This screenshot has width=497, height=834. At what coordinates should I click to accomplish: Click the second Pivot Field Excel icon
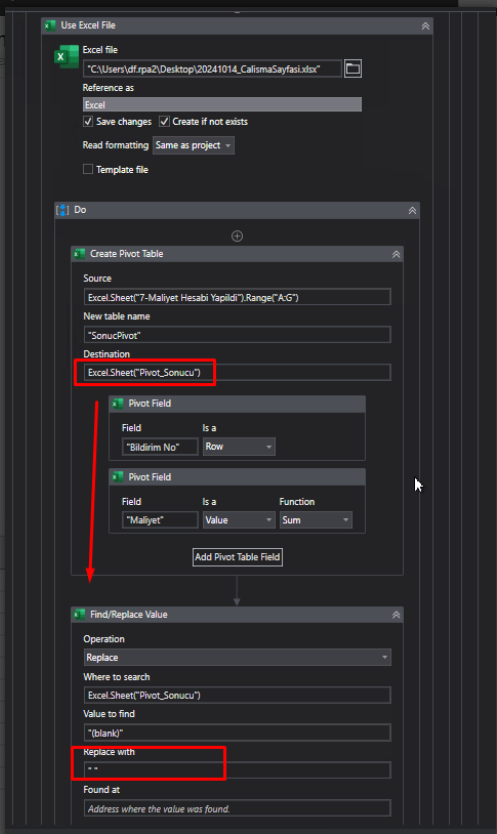tap(117, 477)
